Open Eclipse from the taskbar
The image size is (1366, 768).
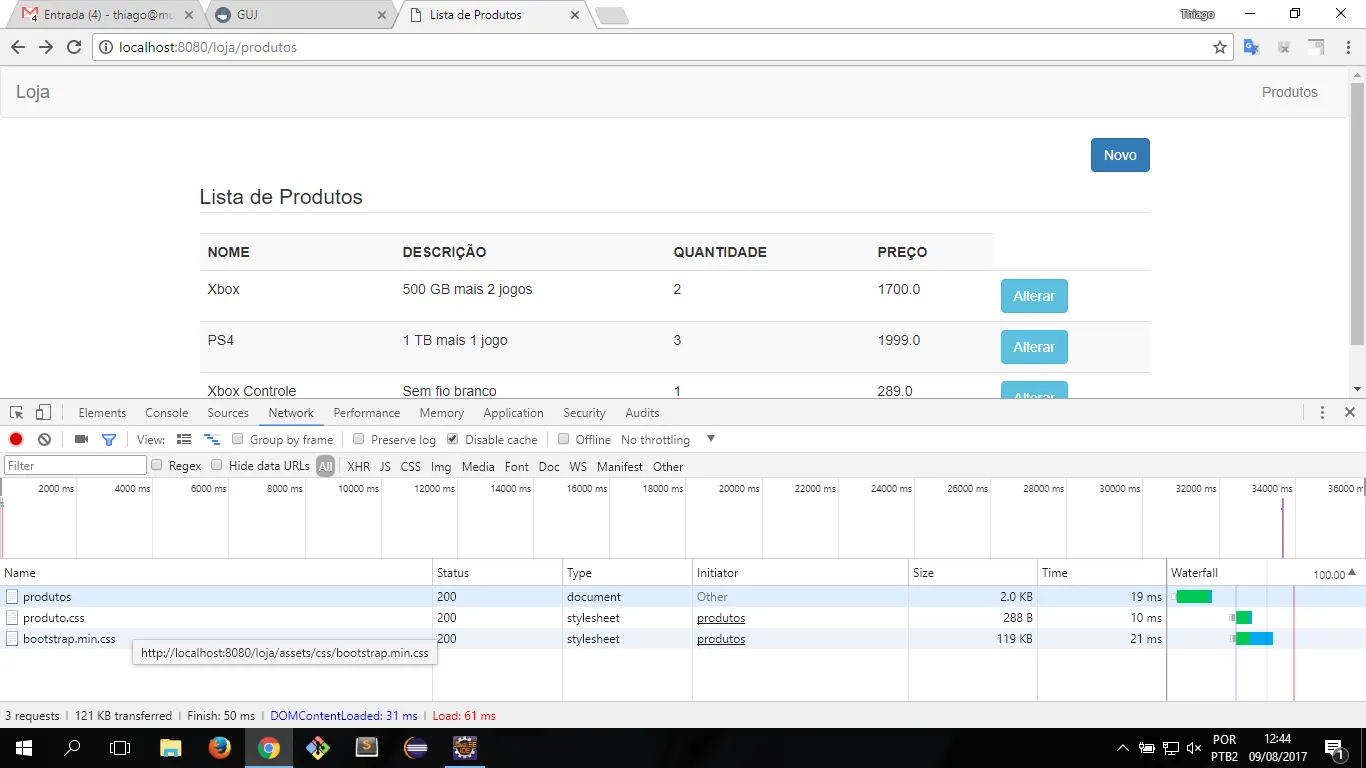416,748
